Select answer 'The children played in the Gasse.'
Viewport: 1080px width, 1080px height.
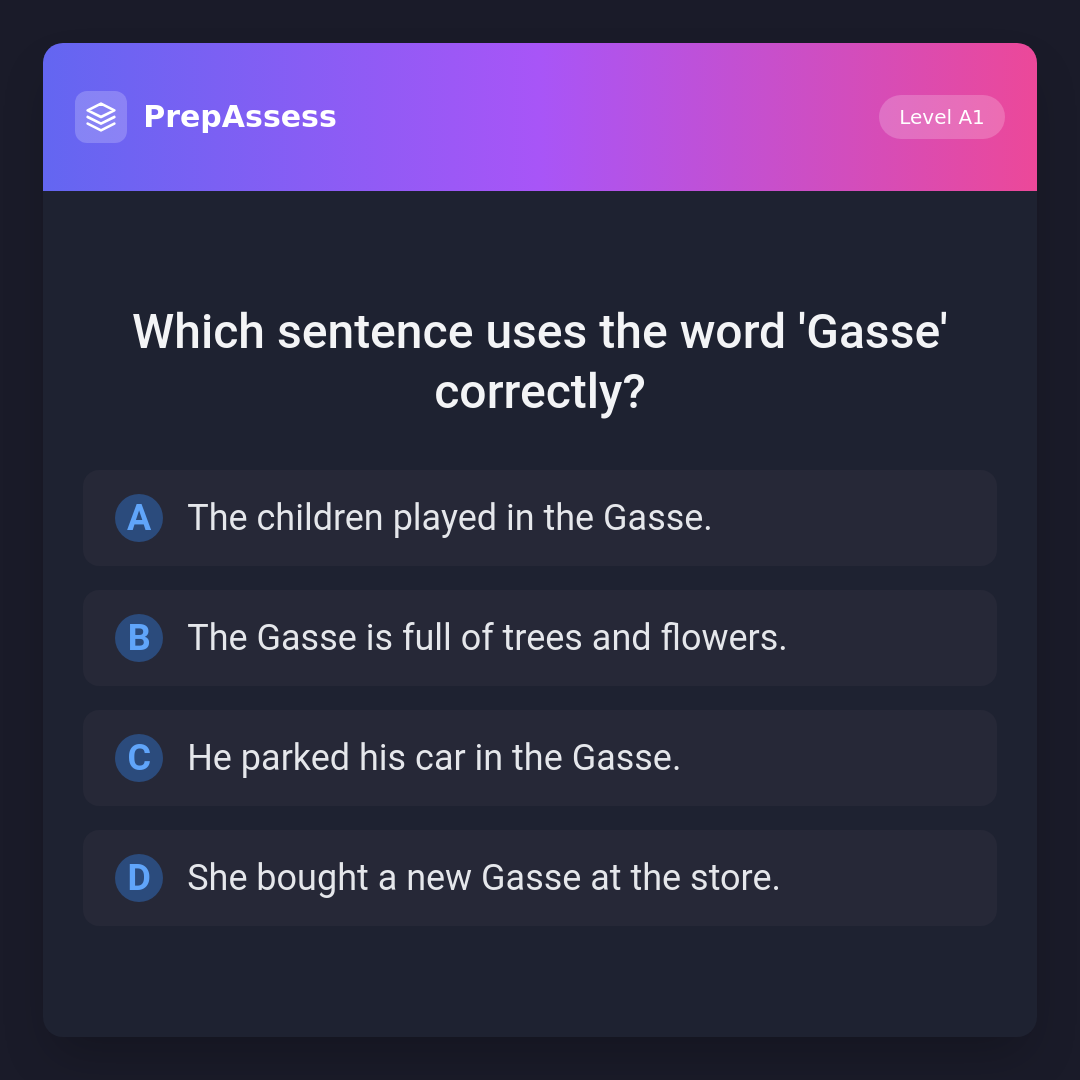click(449, 518)
